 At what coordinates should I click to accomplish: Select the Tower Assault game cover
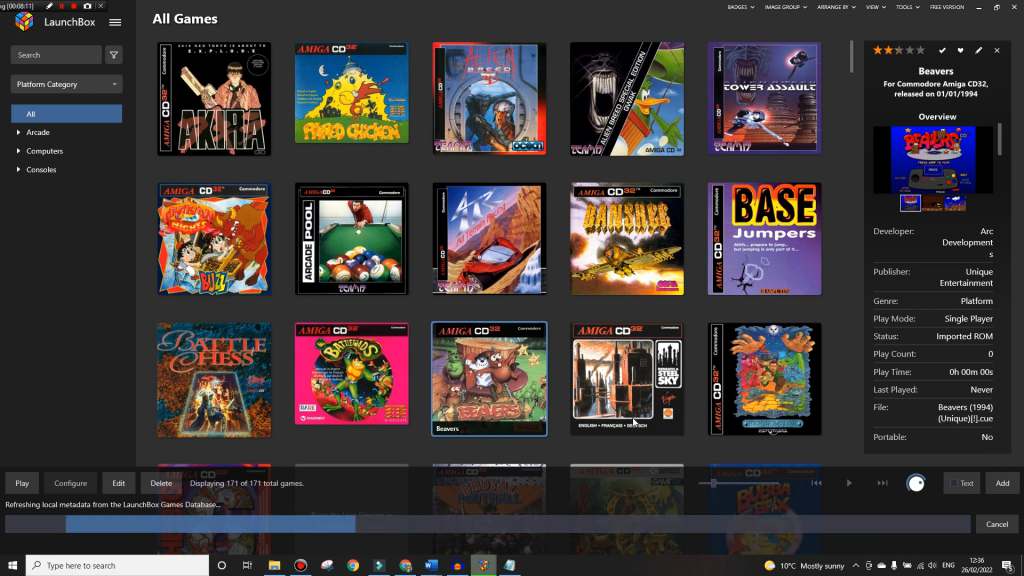765,99
